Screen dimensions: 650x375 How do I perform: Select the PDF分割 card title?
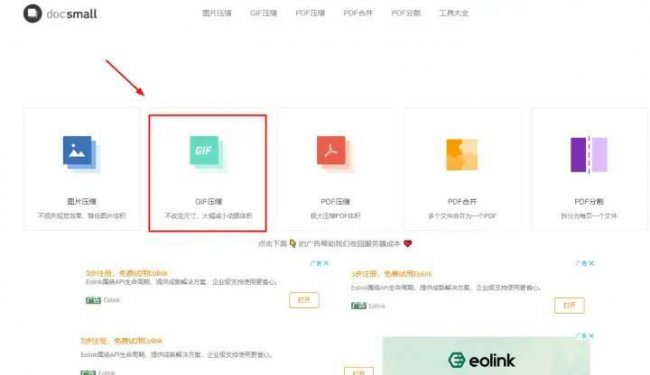click(x=589, y=201)
